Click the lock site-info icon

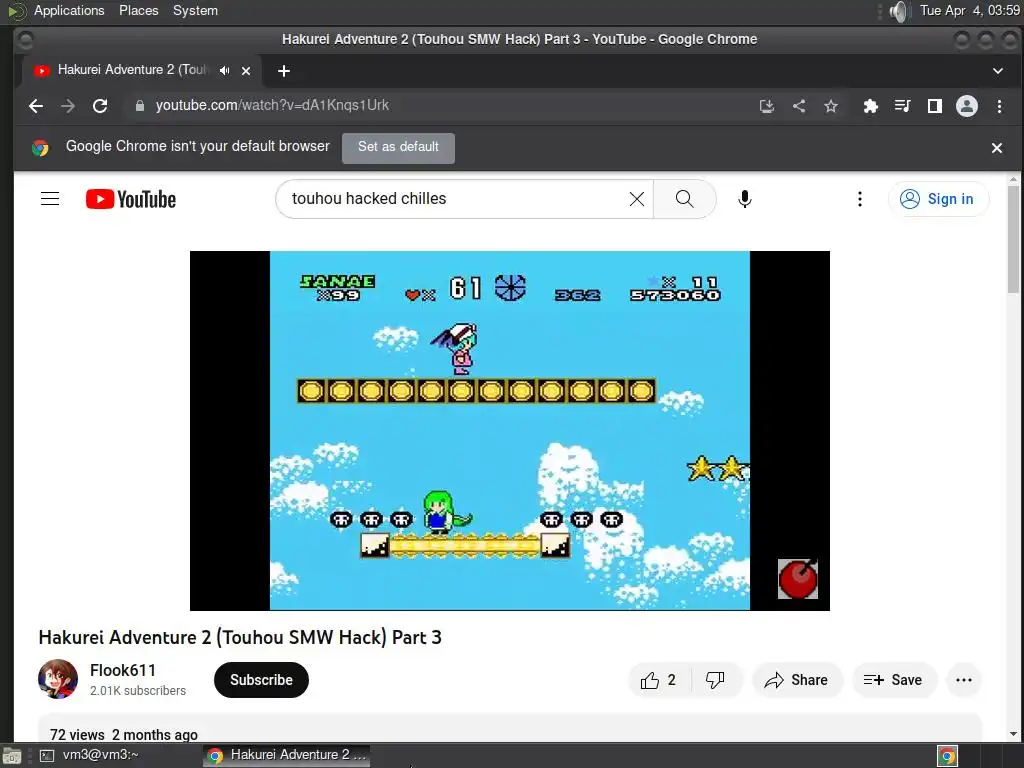[139, 106]
